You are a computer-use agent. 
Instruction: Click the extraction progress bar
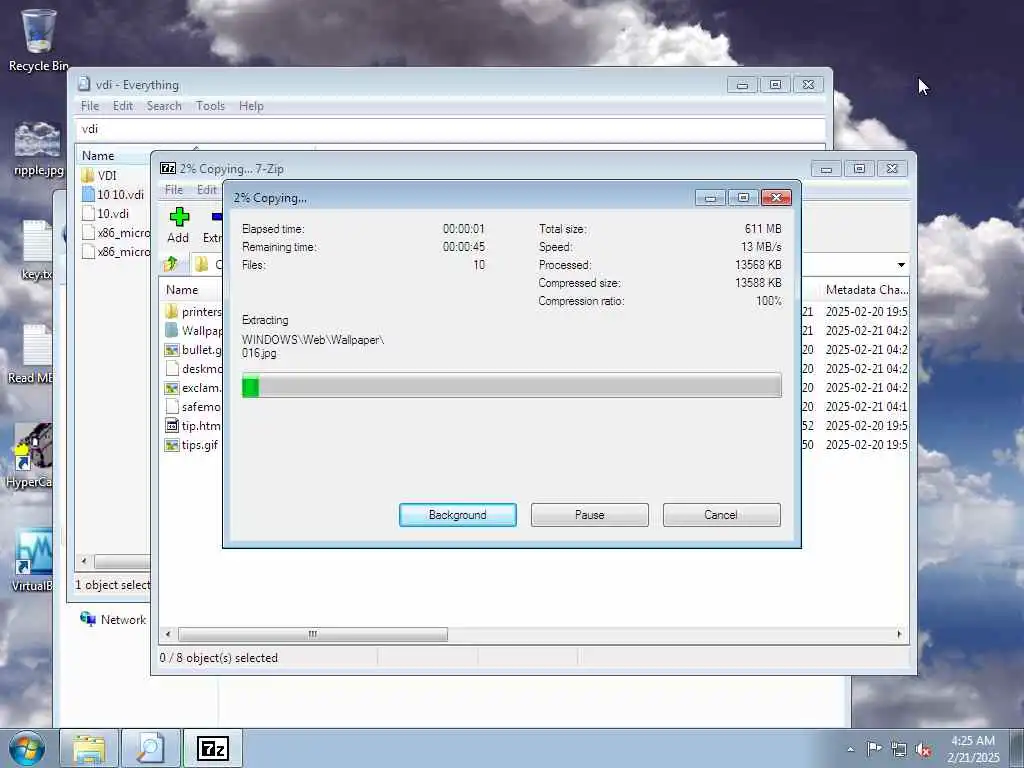coord(511,386)
